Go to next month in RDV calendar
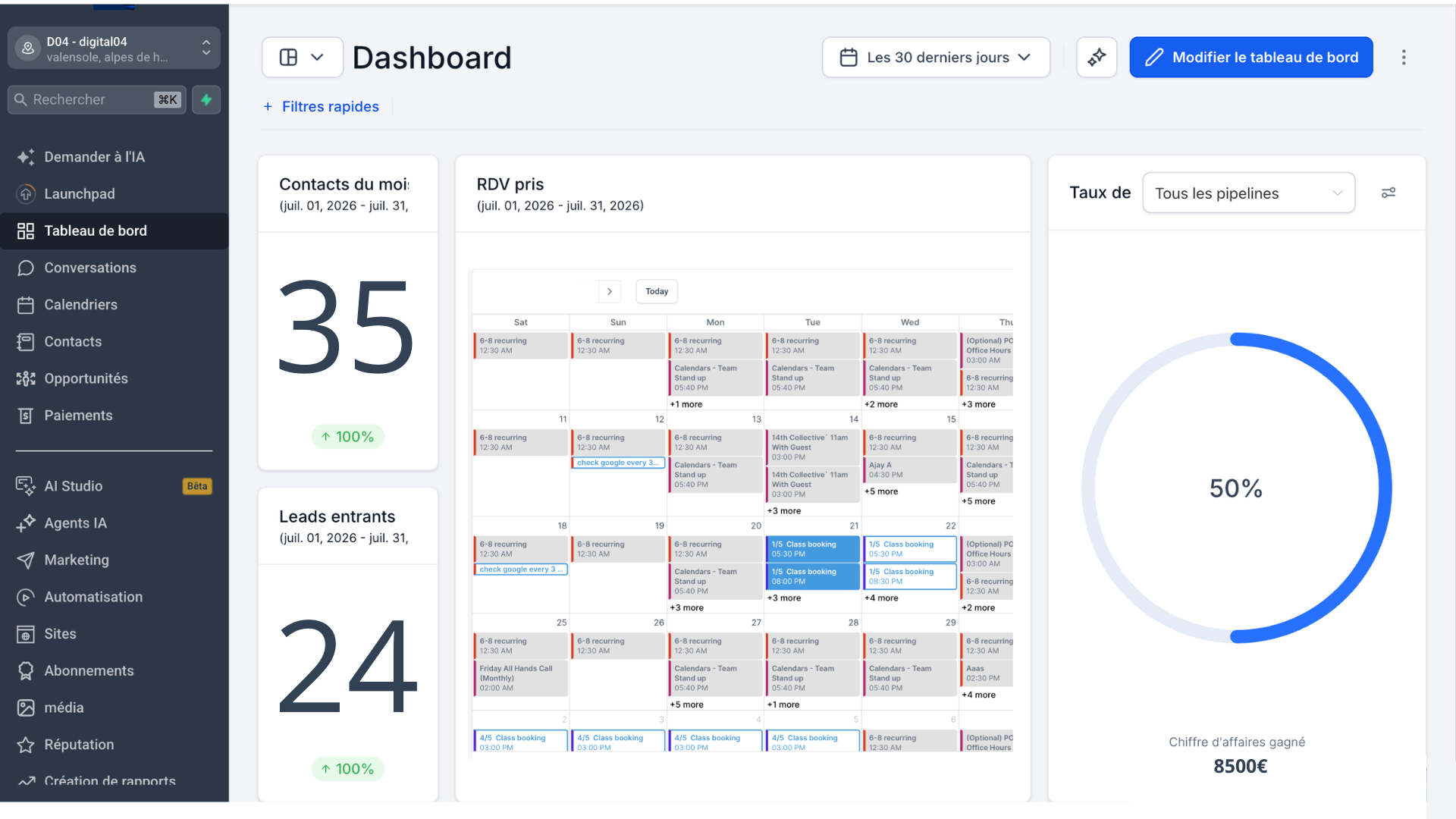The width and height of the screenshot is (1456, 819). tap(609, 291)
